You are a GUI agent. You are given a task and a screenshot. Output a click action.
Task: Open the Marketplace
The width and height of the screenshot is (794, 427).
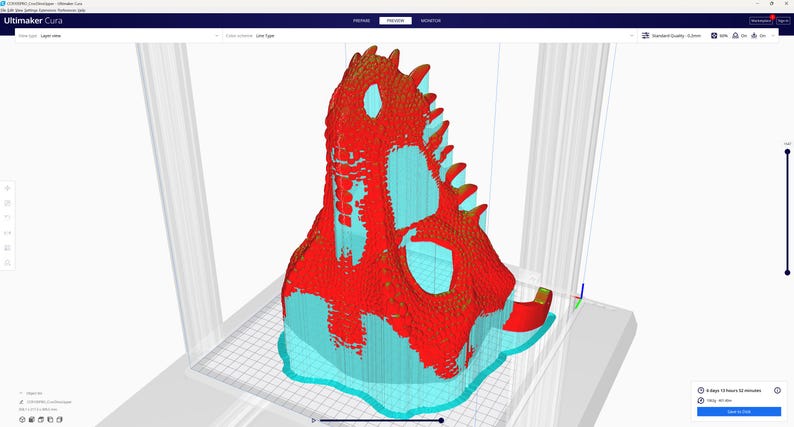761,21
